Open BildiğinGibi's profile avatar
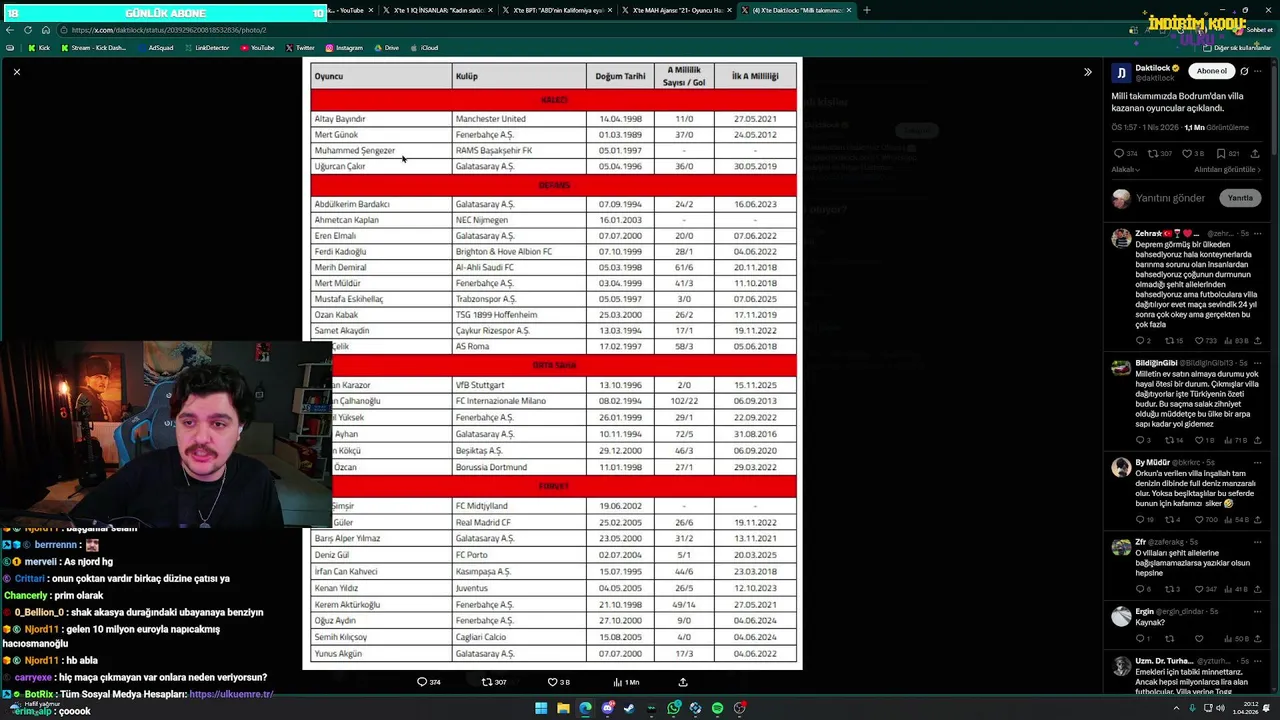1280x720 pixels. (1121, 366)
